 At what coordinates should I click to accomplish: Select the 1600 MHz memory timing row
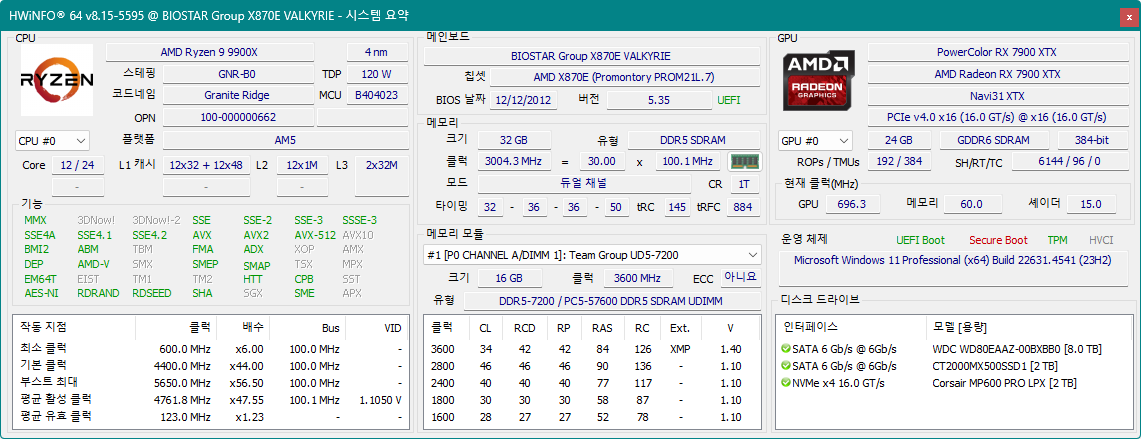click(592, 416)
